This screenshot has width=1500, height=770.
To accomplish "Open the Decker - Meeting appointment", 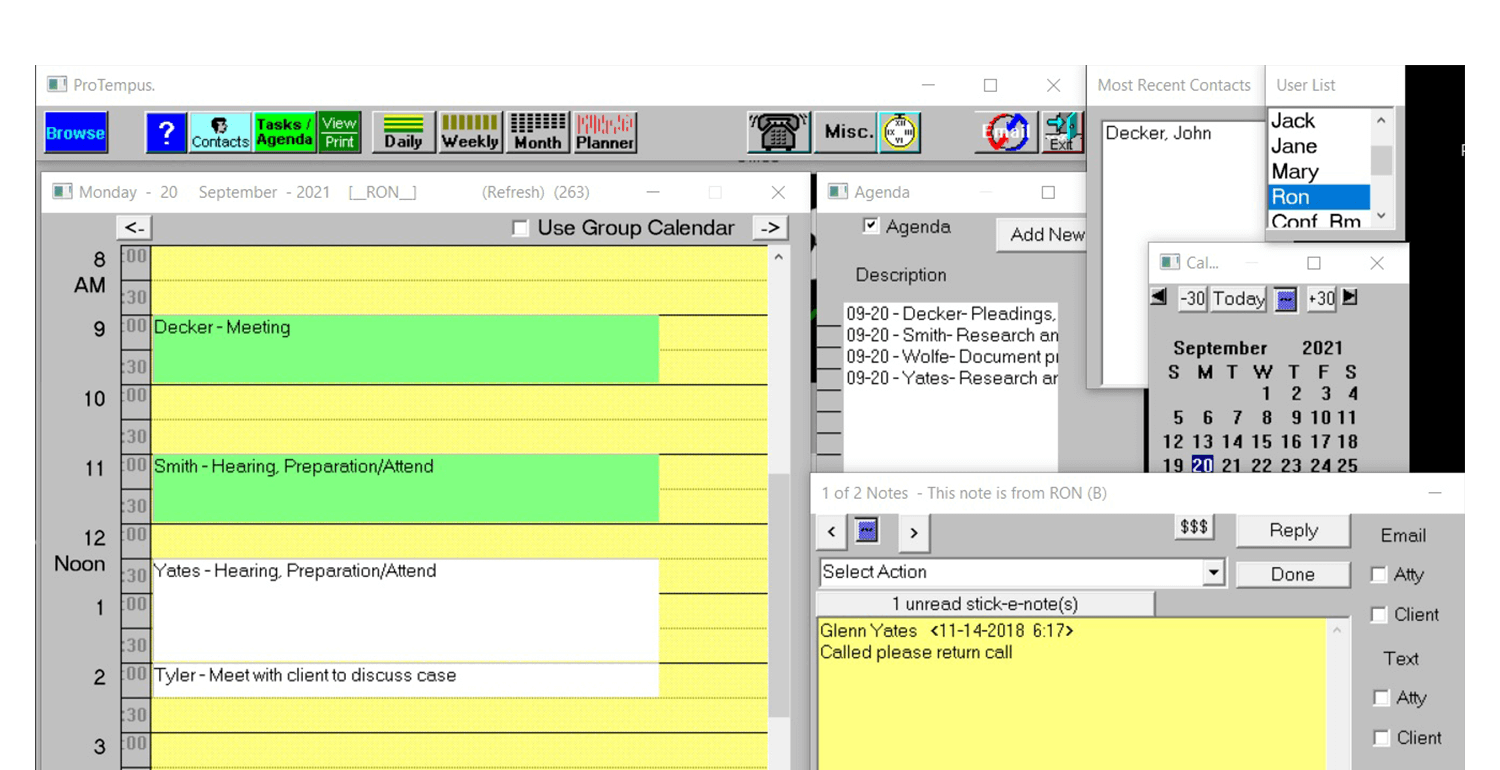I will (x=405, y=349).
